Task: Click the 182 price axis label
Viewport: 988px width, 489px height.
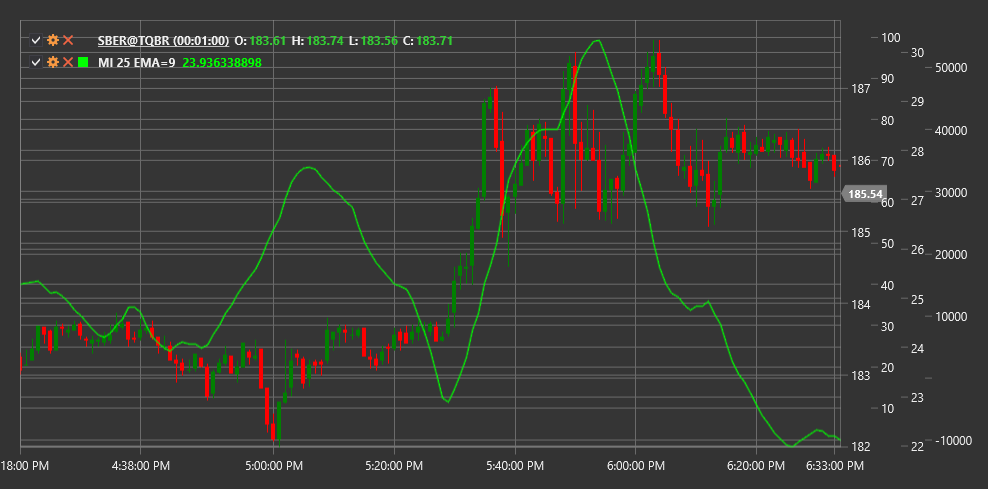Action: pyautogui.click(x=860, y=447)
